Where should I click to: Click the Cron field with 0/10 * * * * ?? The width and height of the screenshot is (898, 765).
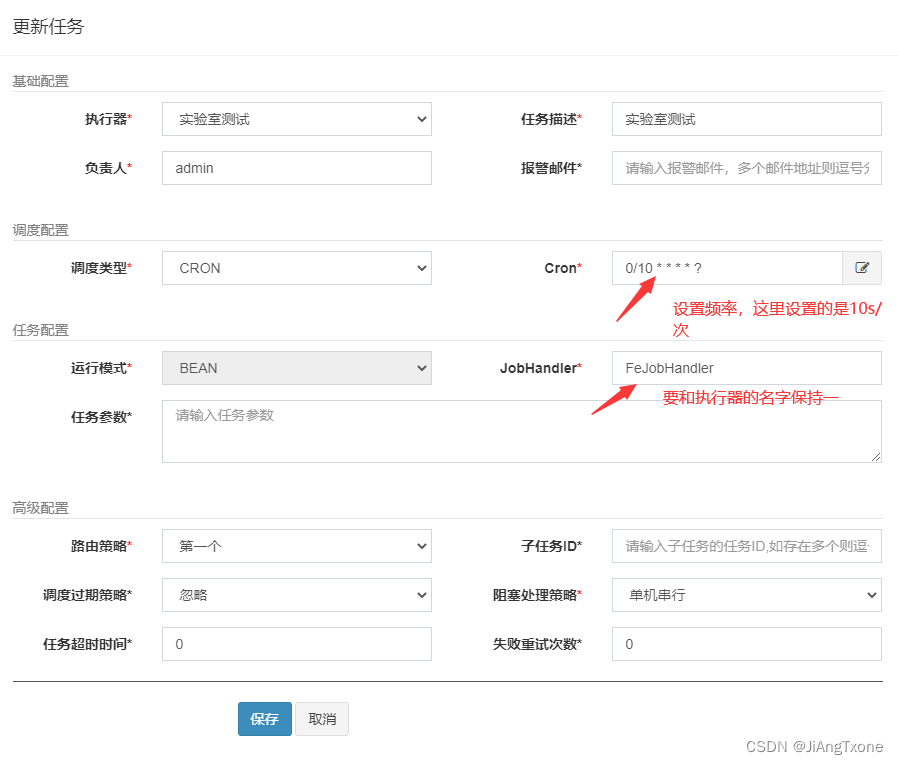[x=727, y=268]
